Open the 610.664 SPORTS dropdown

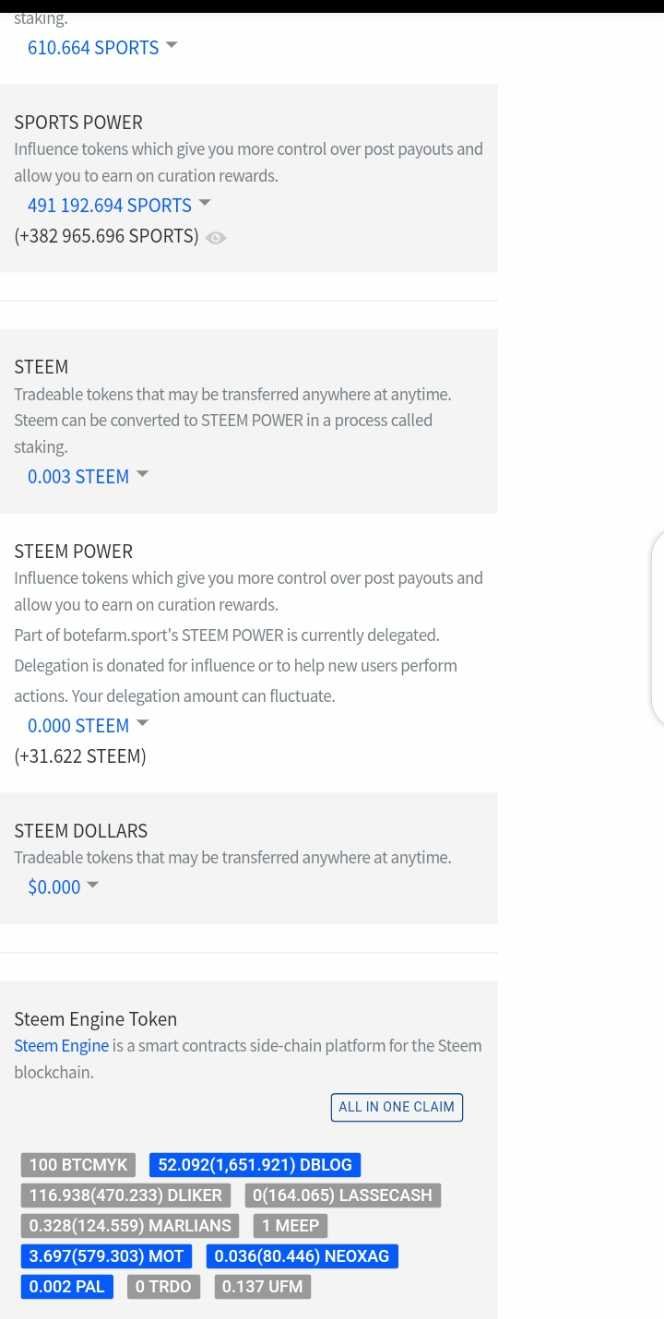coord(102,47)
